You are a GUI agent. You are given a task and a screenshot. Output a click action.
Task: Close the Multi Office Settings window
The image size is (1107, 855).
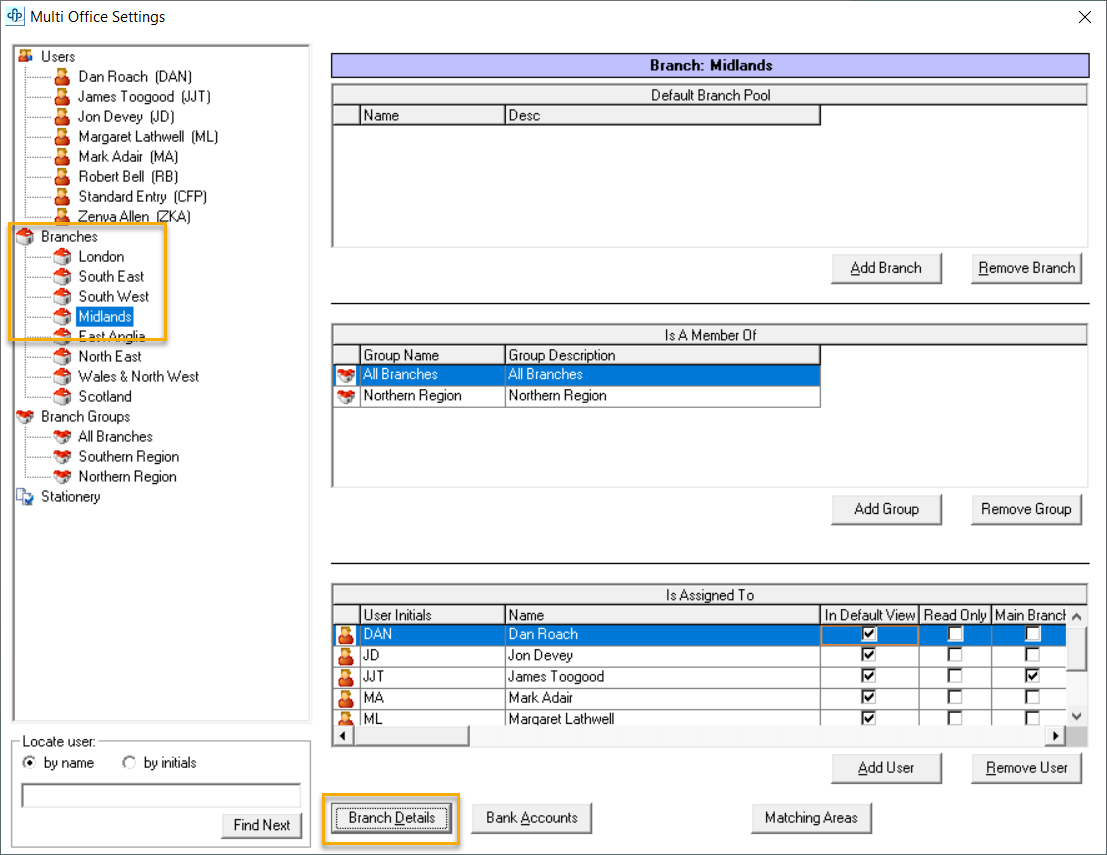1085,17
